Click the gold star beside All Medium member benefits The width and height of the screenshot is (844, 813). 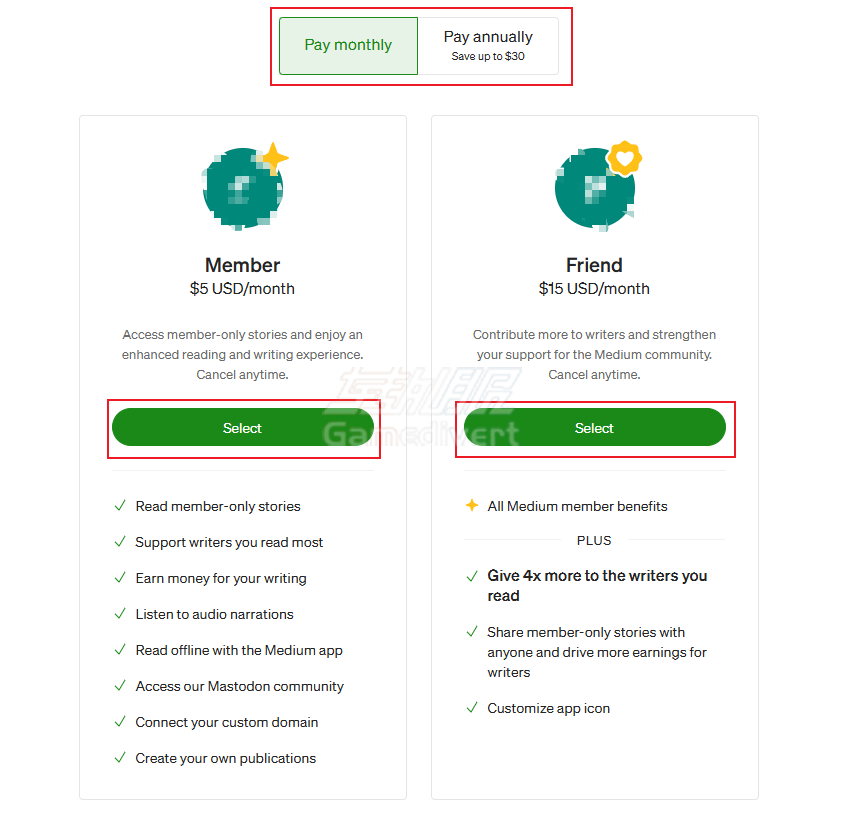tap(471, 506)
